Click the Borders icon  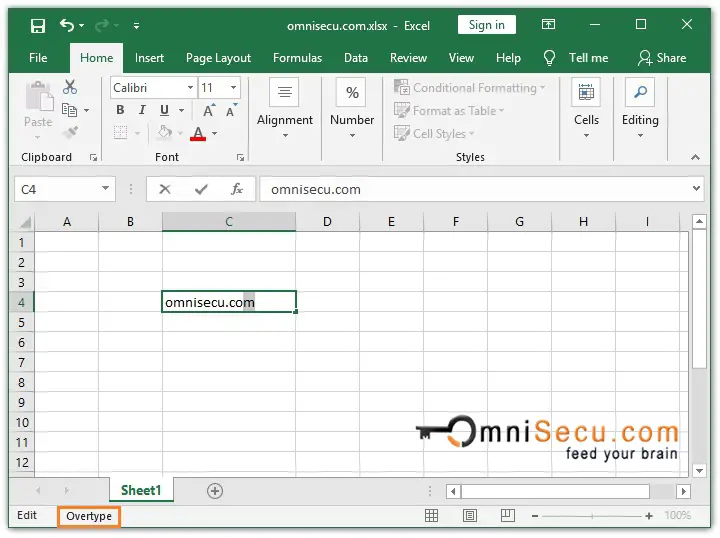click(x=121, y=133)
